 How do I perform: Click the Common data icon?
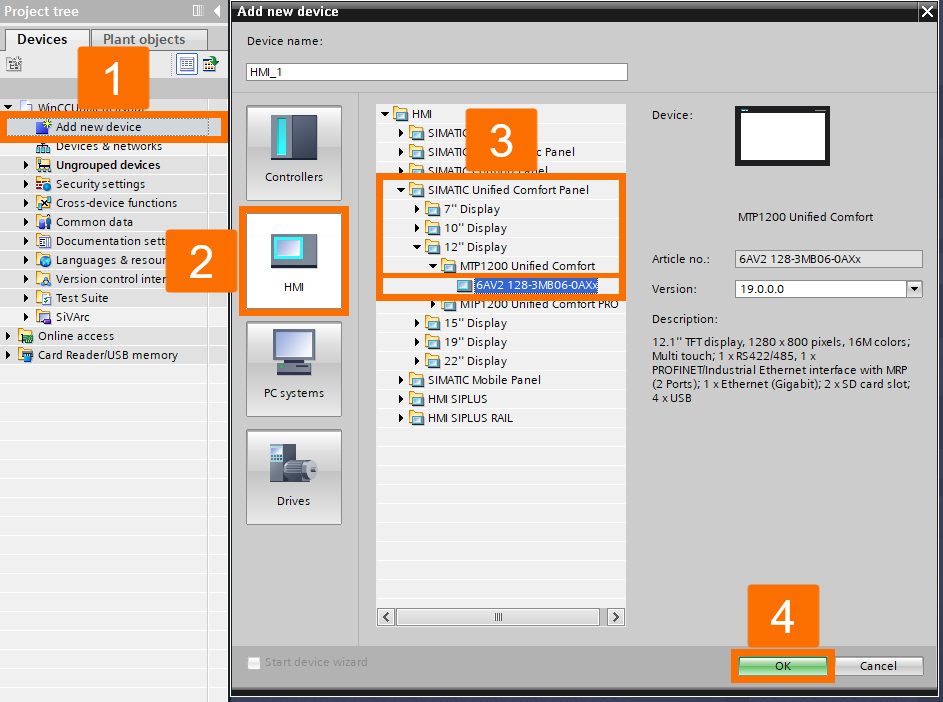[43, 222]
